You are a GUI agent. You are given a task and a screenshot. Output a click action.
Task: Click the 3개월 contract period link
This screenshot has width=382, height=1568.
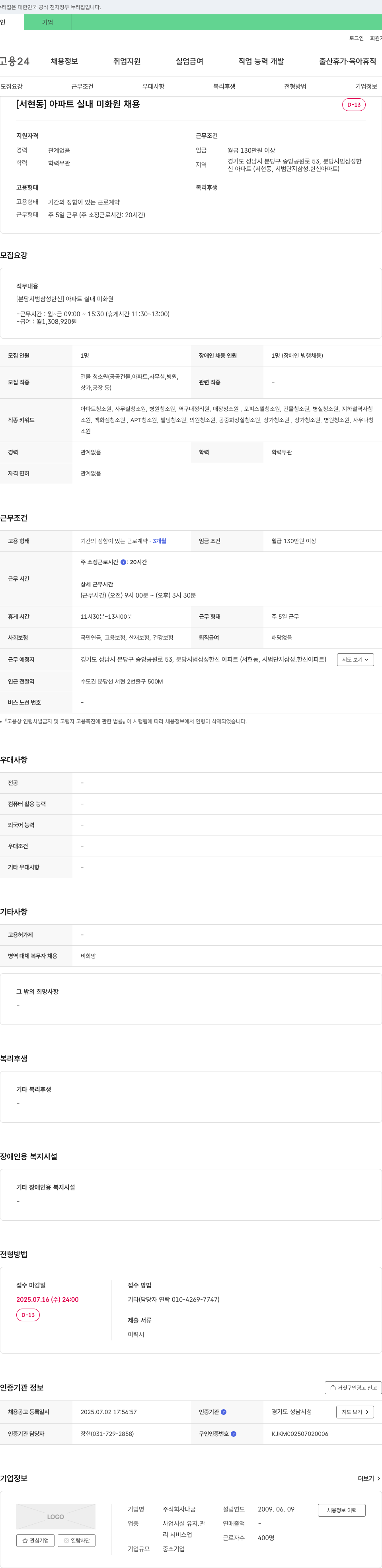pos(160,541)
